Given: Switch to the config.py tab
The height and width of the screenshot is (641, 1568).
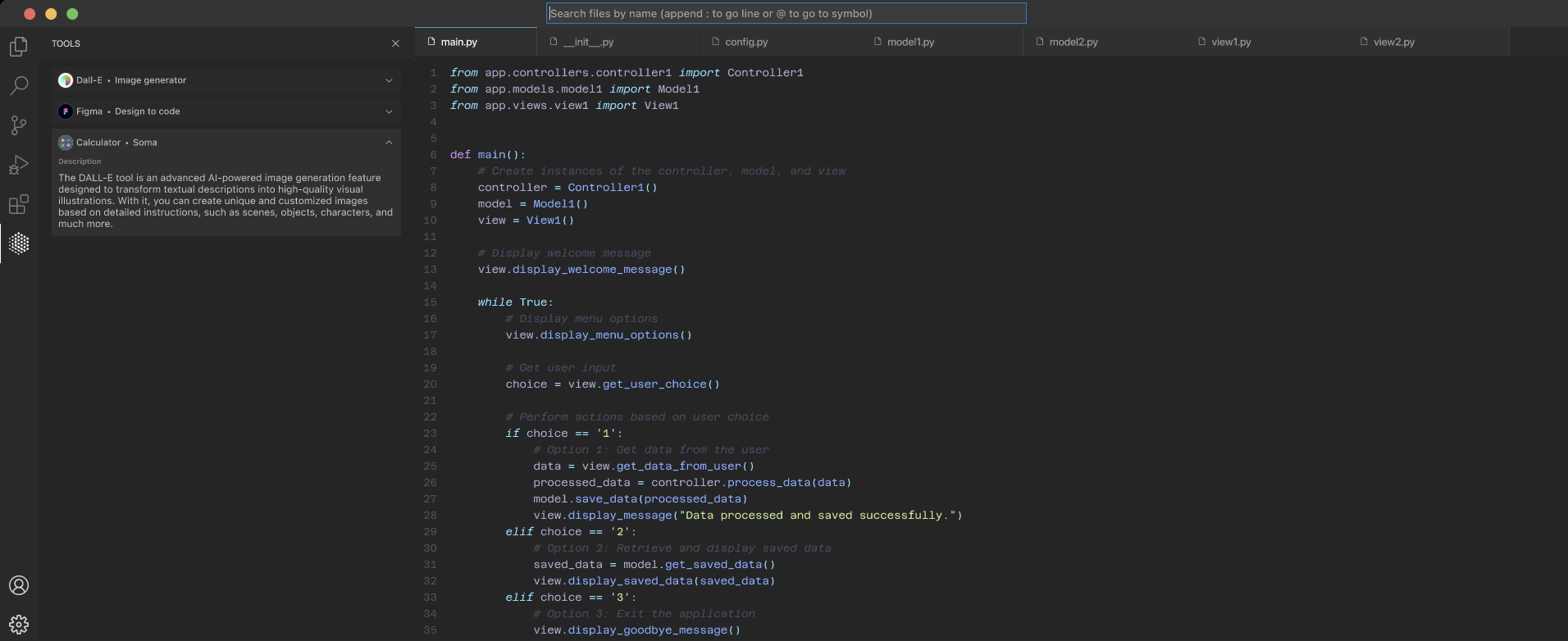Looking at the screenshot, I should pos(746,42).
